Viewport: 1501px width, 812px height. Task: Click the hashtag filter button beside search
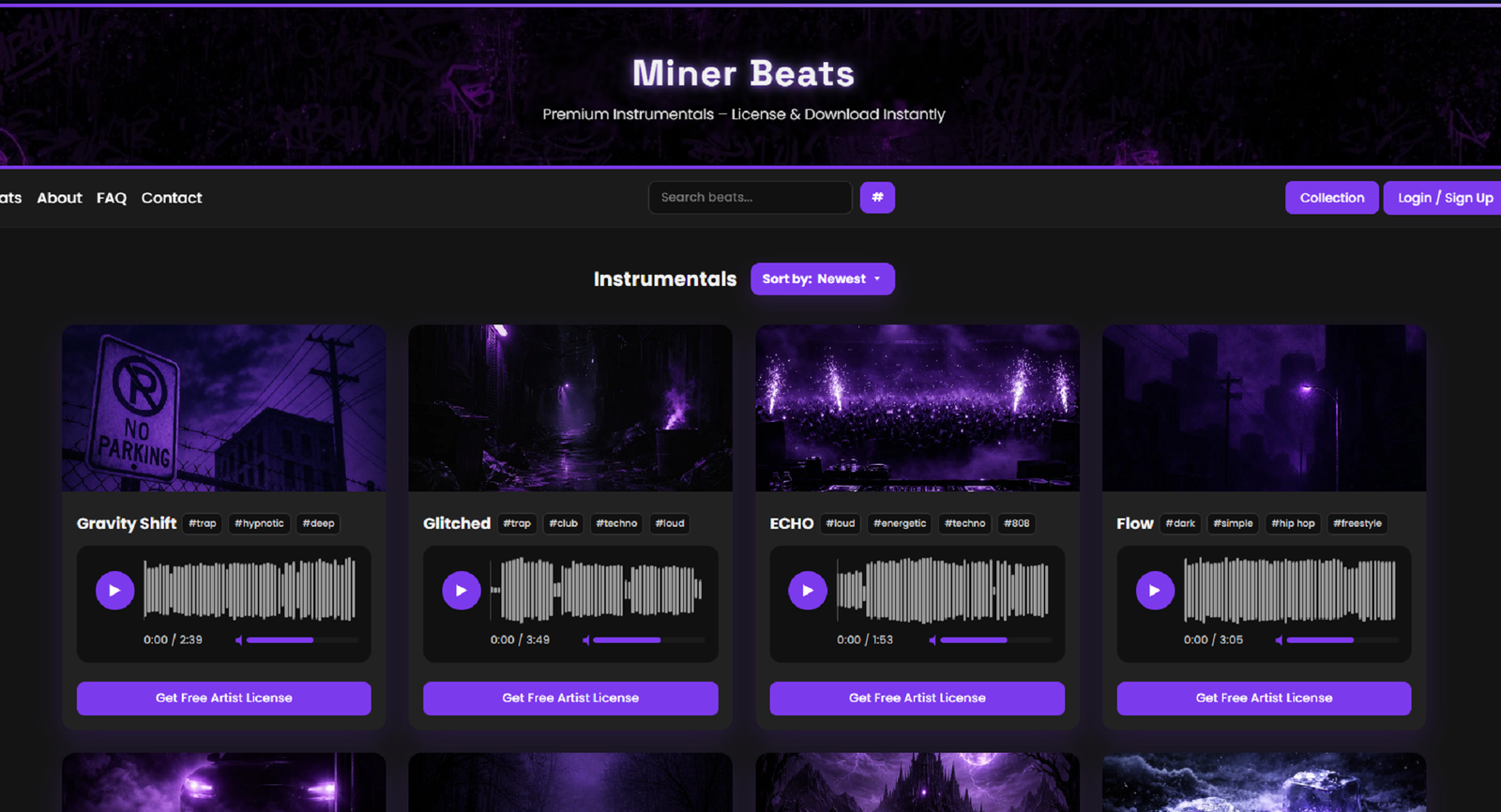(877, 198)
